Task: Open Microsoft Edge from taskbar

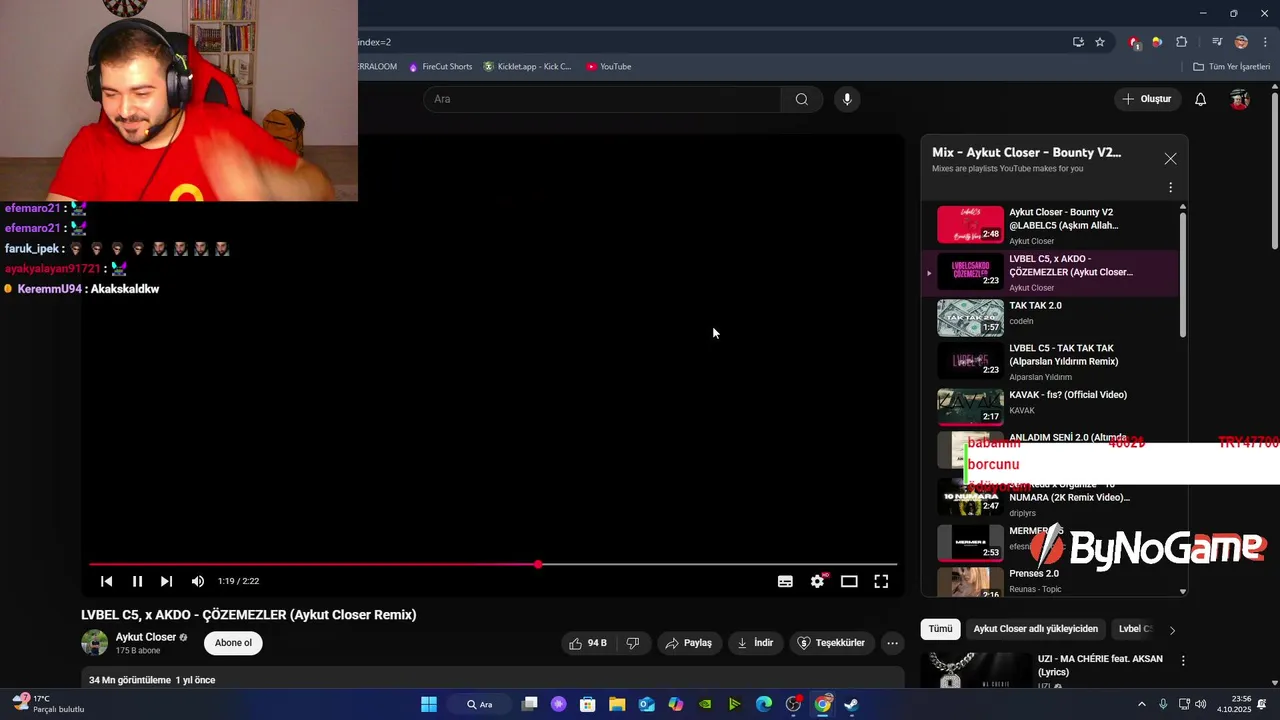Action: coord(764,704)
